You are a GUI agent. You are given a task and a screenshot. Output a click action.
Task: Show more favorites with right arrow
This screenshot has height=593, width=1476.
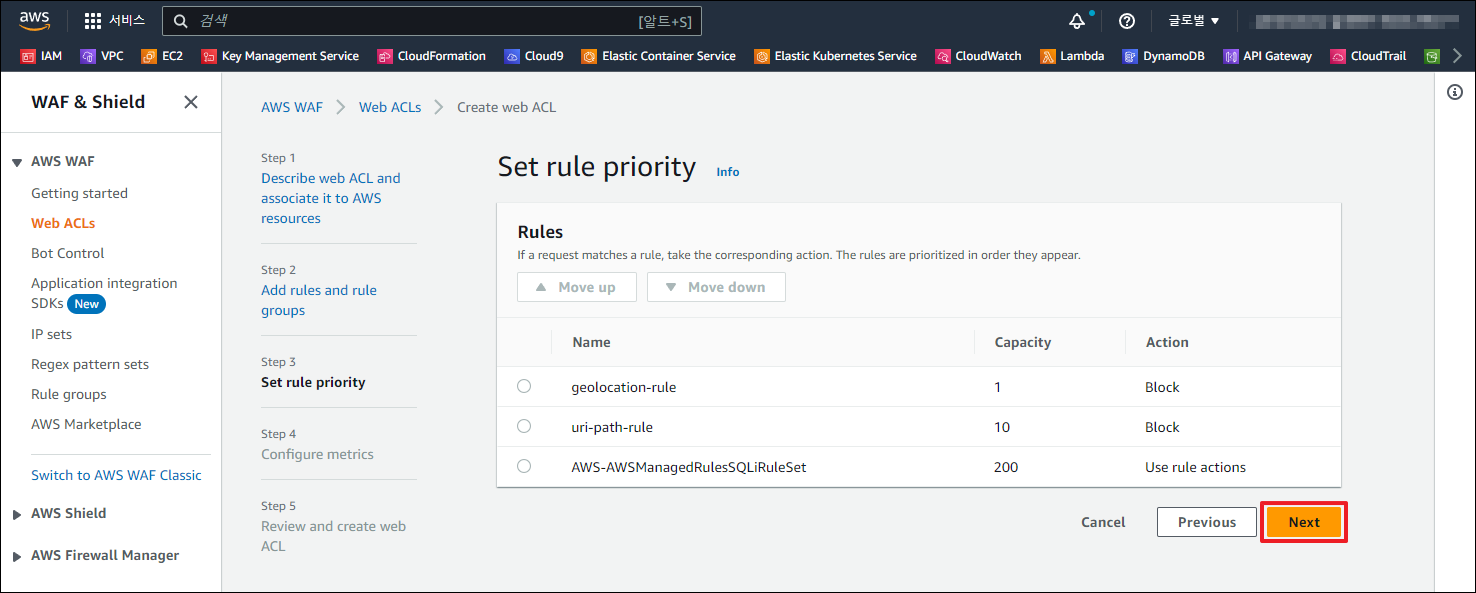(x=1457, y=56)
